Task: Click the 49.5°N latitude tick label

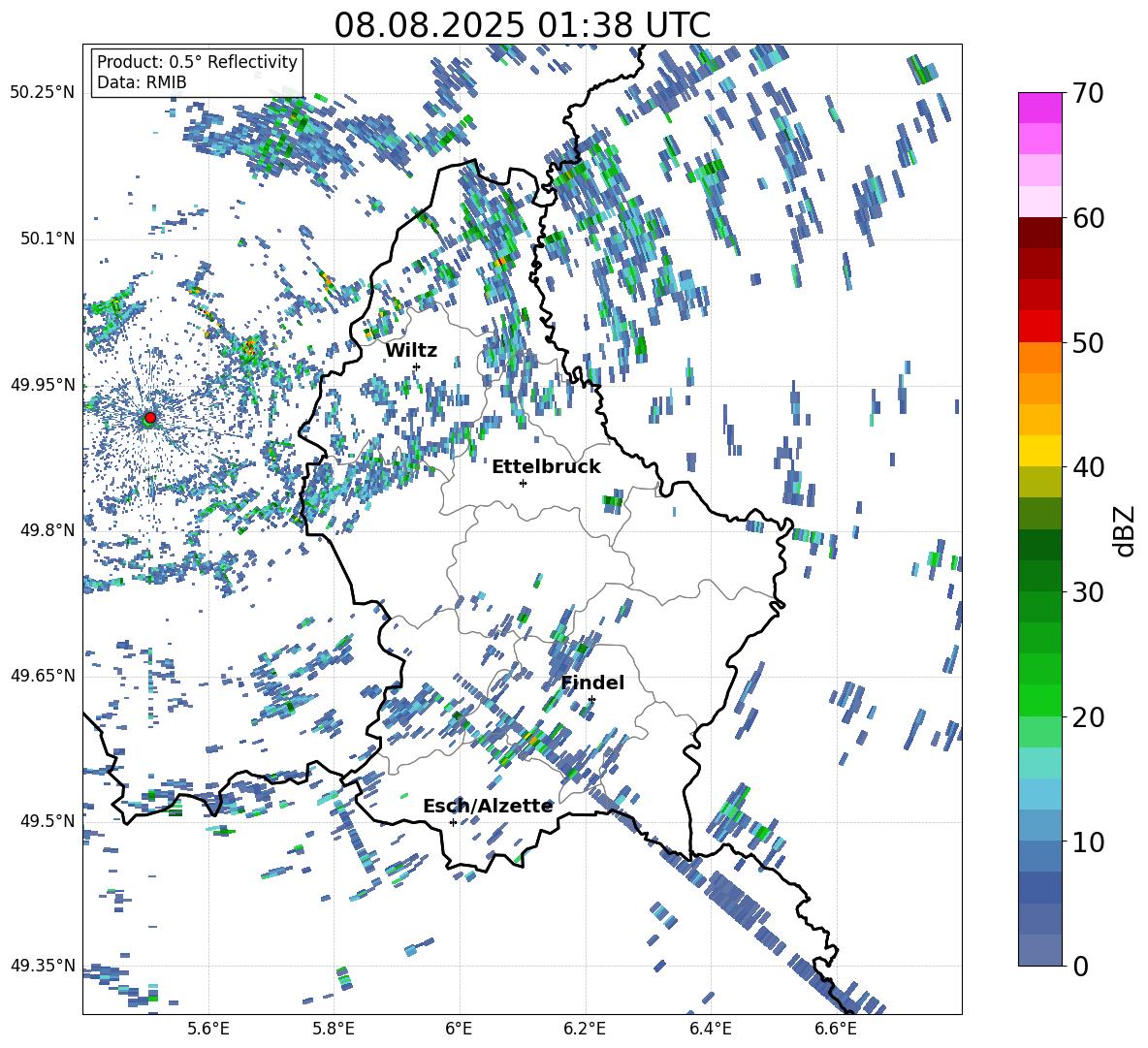Action: pyautogui.click(x=47, y=821)
